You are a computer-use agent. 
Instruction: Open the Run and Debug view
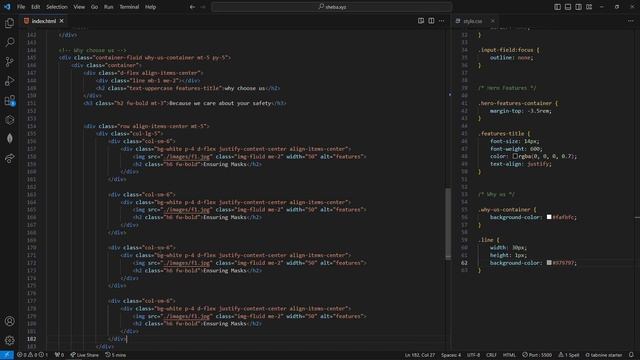click(x=9, y=81)
